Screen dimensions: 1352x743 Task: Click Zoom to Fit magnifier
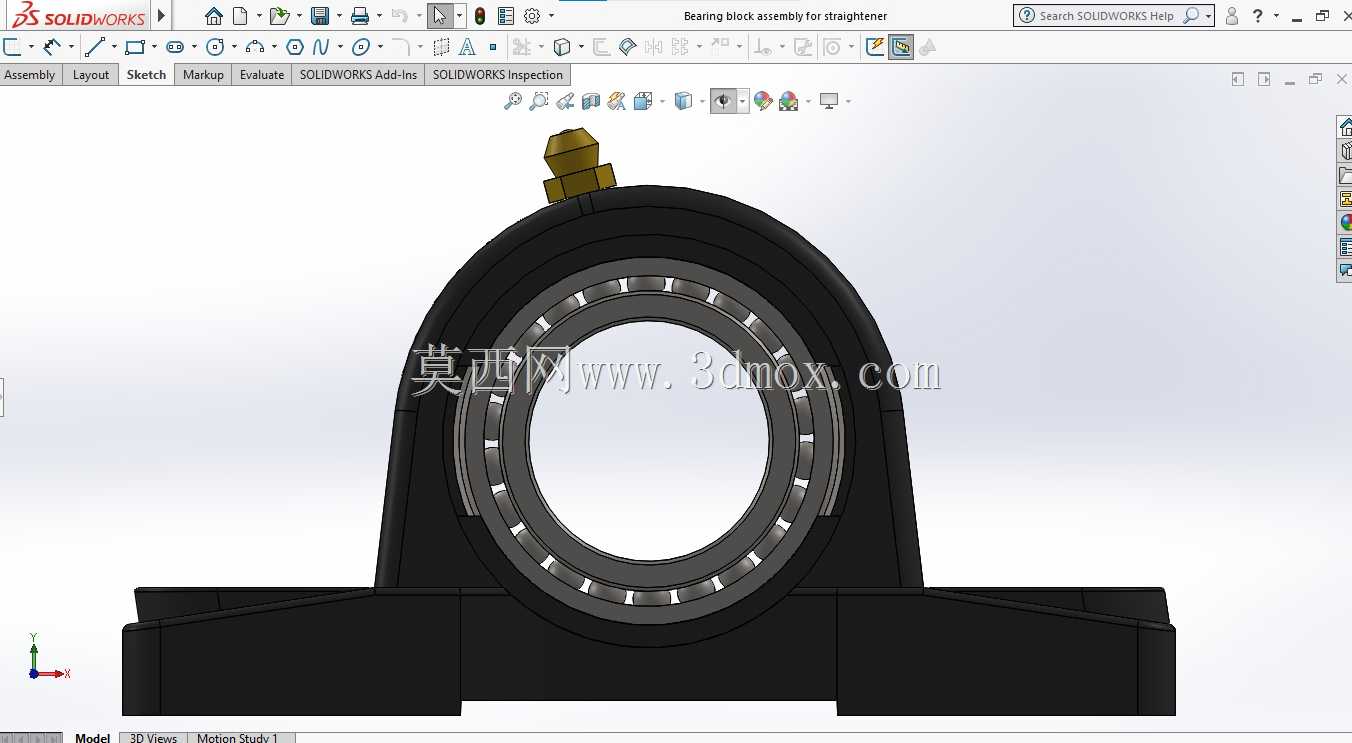pyautogui.click(x=513, y=101)
